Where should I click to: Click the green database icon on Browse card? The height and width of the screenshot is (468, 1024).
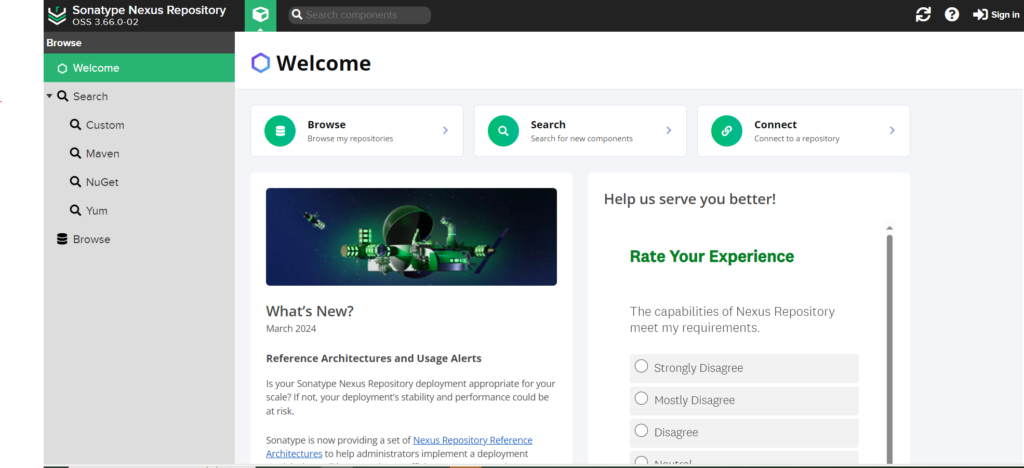(280, 131)
